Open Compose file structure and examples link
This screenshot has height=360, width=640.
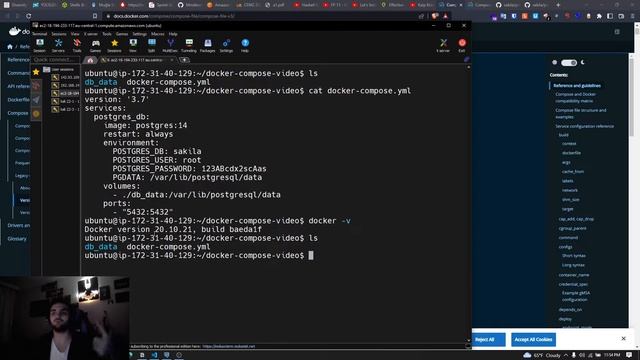tap(580, 113)
